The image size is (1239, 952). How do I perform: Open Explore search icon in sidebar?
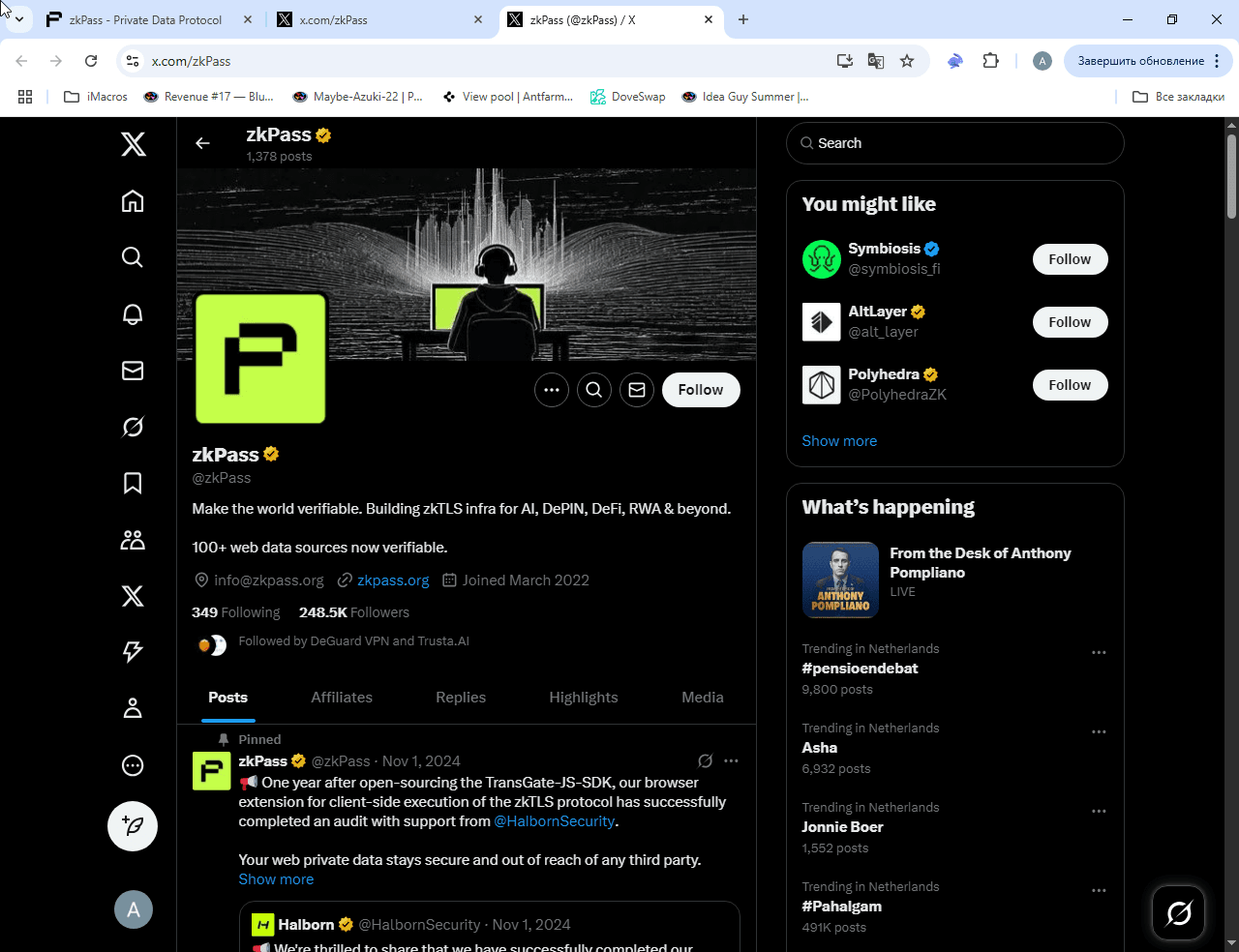[x=133, y=256]
